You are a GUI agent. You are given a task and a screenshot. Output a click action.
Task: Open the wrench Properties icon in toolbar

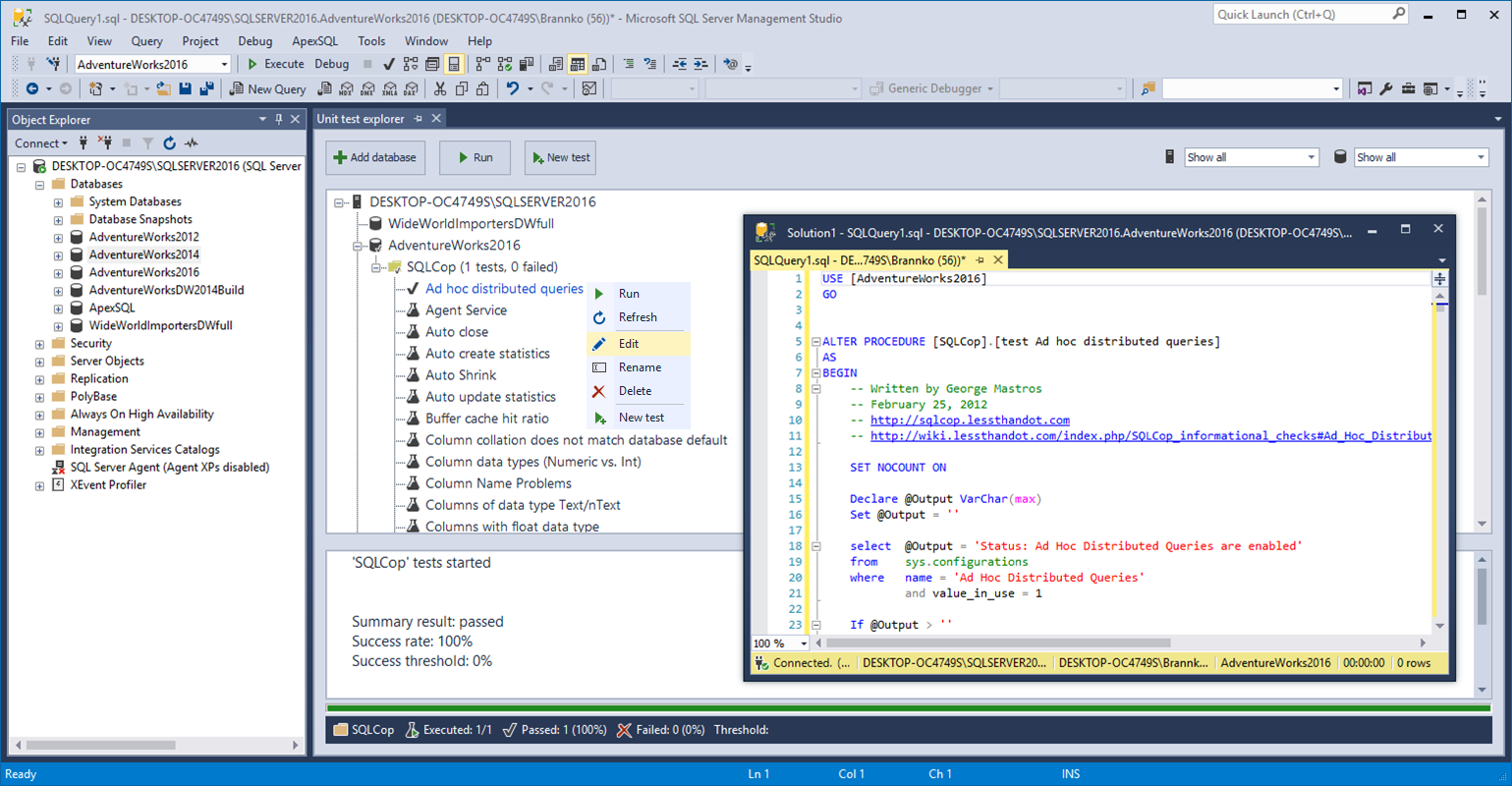(1386, 88)
